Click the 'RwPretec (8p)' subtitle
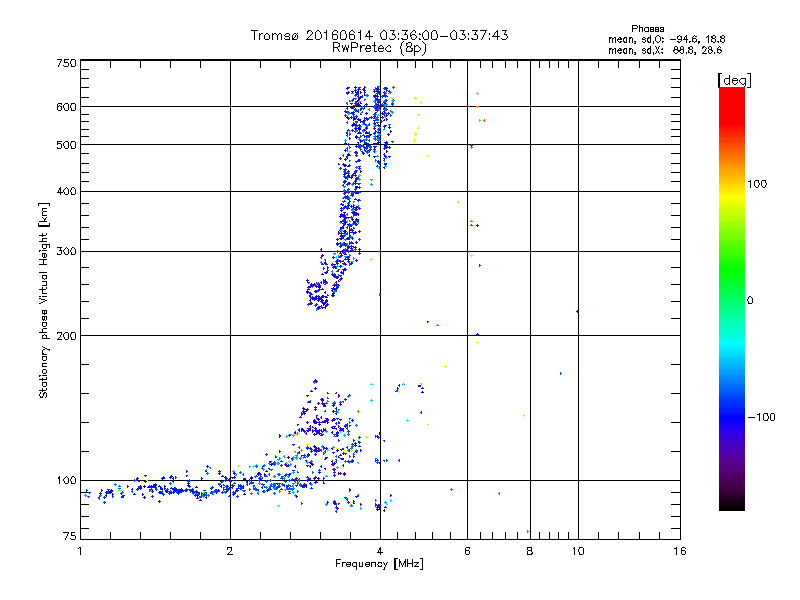Image resolution: width=800 pixels, height=600 pixels. pos(379,48)
